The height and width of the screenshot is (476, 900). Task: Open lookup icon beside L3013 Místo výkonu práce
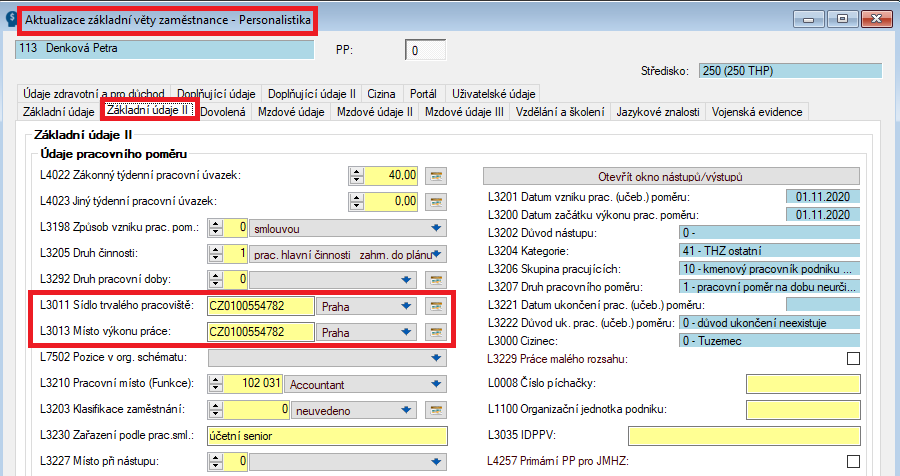click(x=435, y=332)
